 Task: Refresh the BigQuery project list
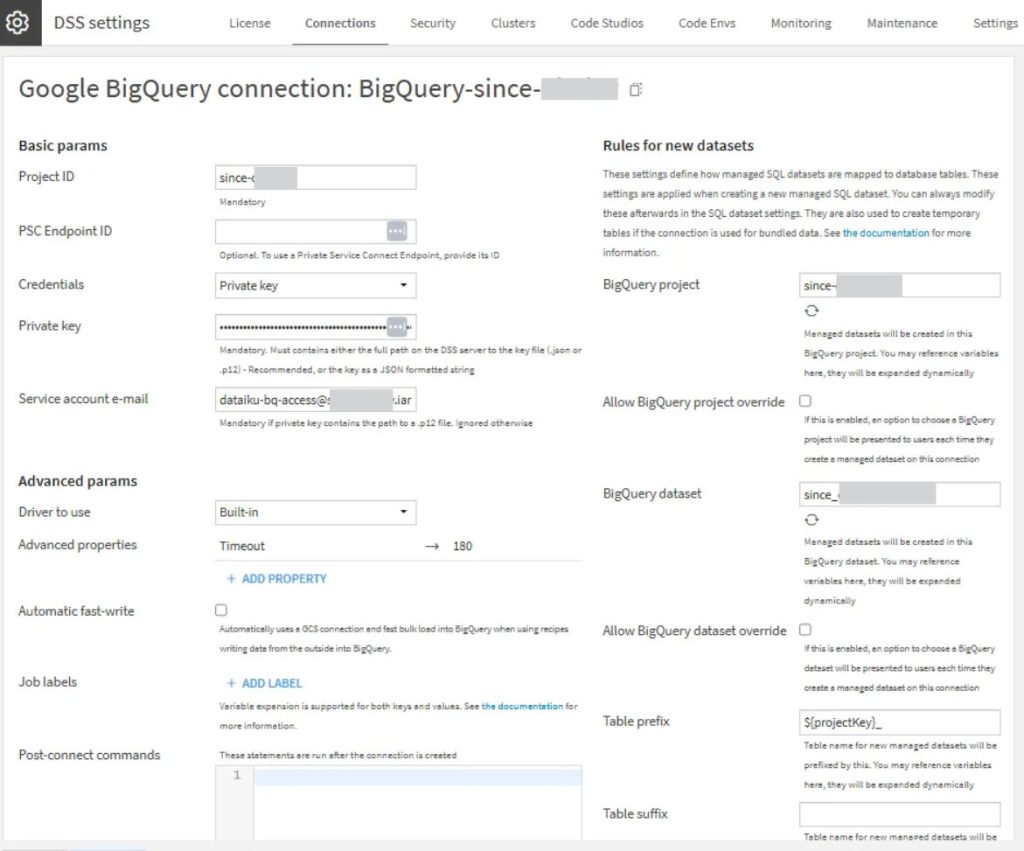(811, 311)
